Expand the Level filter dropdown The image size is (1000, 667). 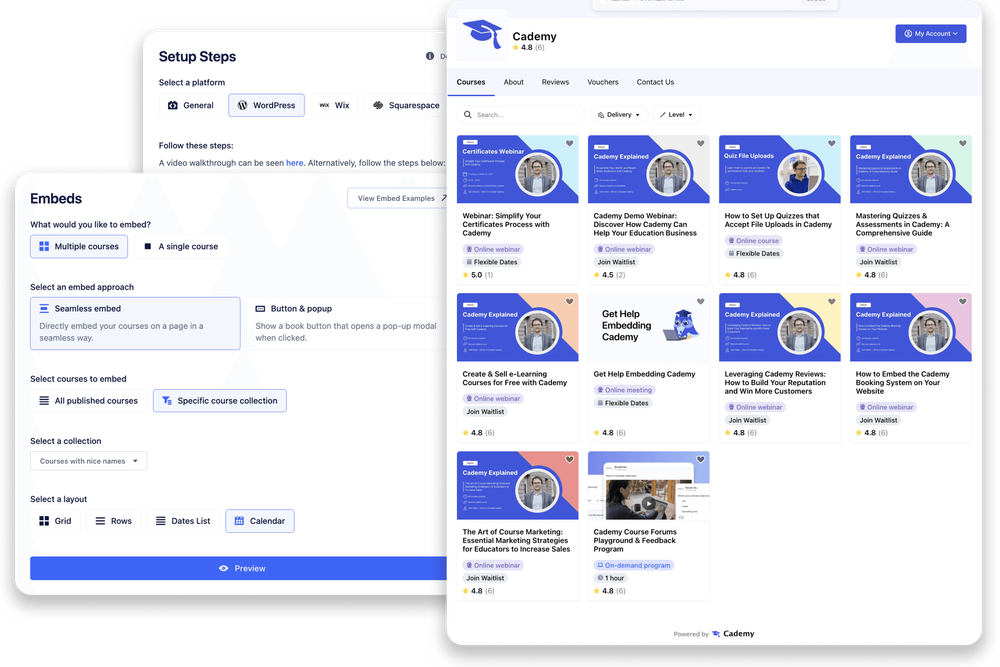click(x=676, y=115)
